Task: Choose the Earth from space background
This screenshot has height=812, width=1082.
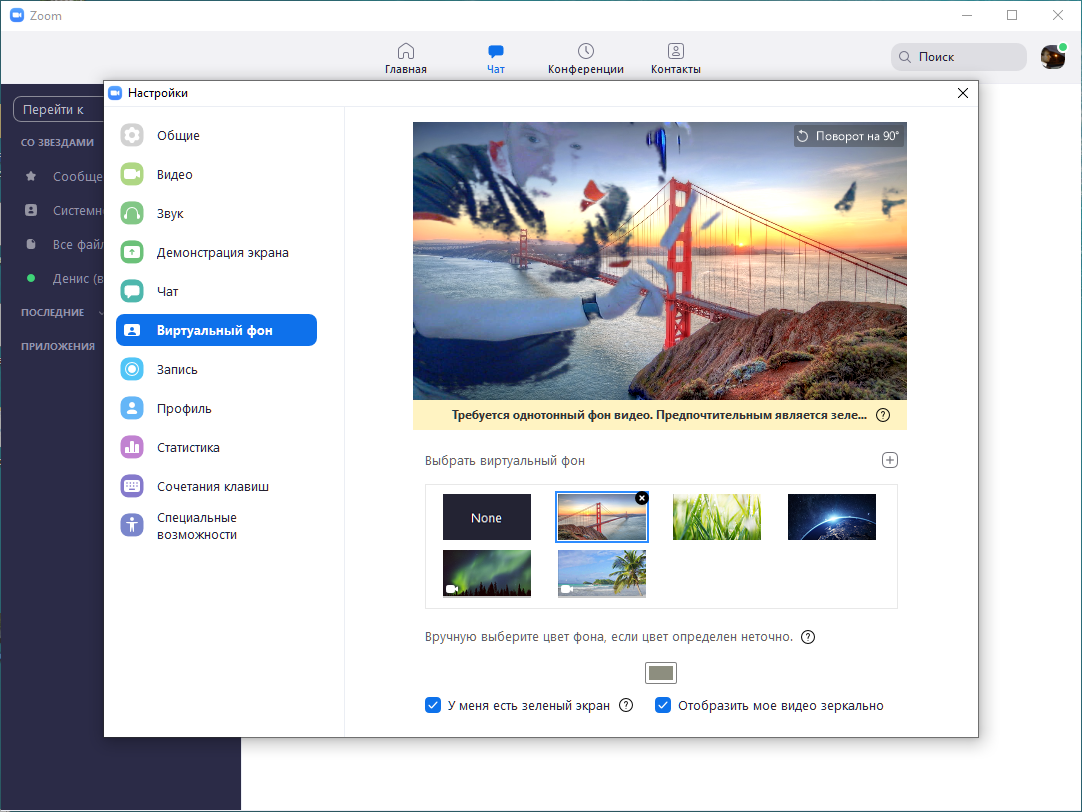Action: [832, 517]
